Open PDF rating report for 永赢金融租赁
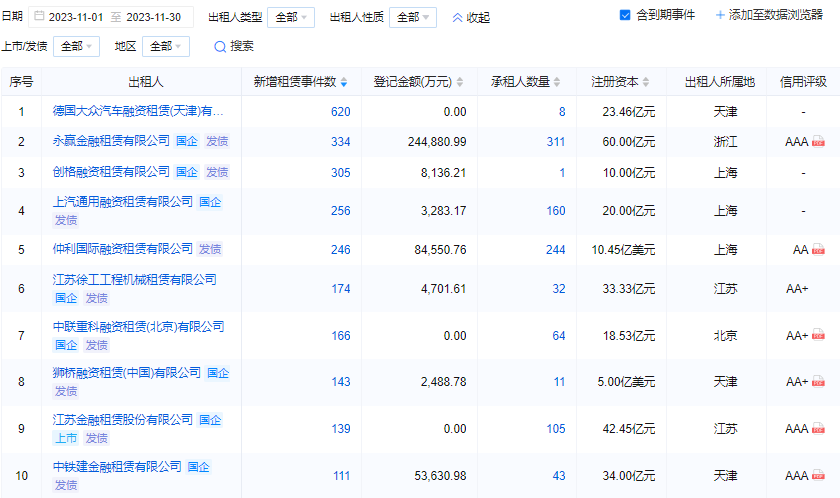 (818, 142)
